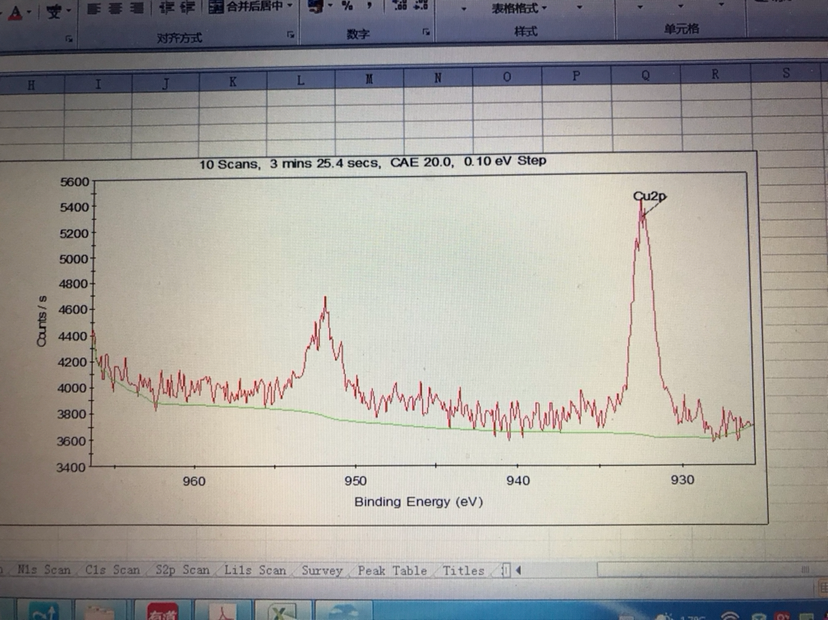This screenshot has height=620, width=828.
Task: Switch to the C1s Scan sheet tab
Action: [112, 570]
